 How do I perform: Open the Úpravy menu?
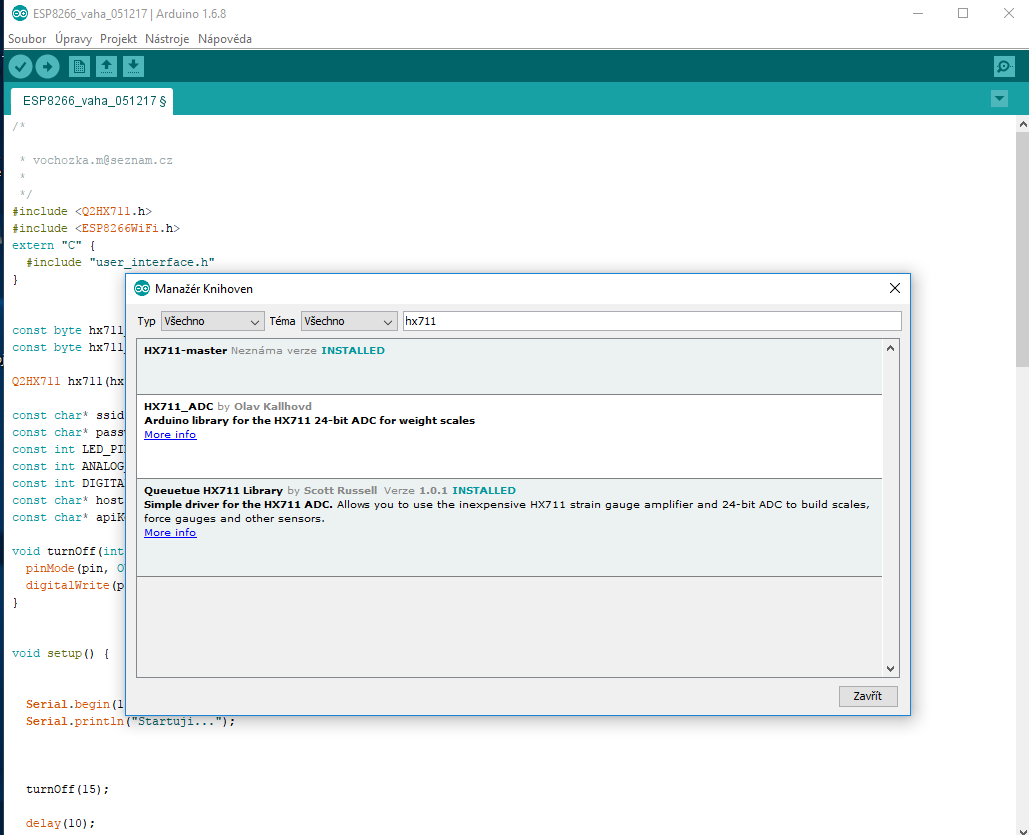pyautogui.click(x=74, y=39)
